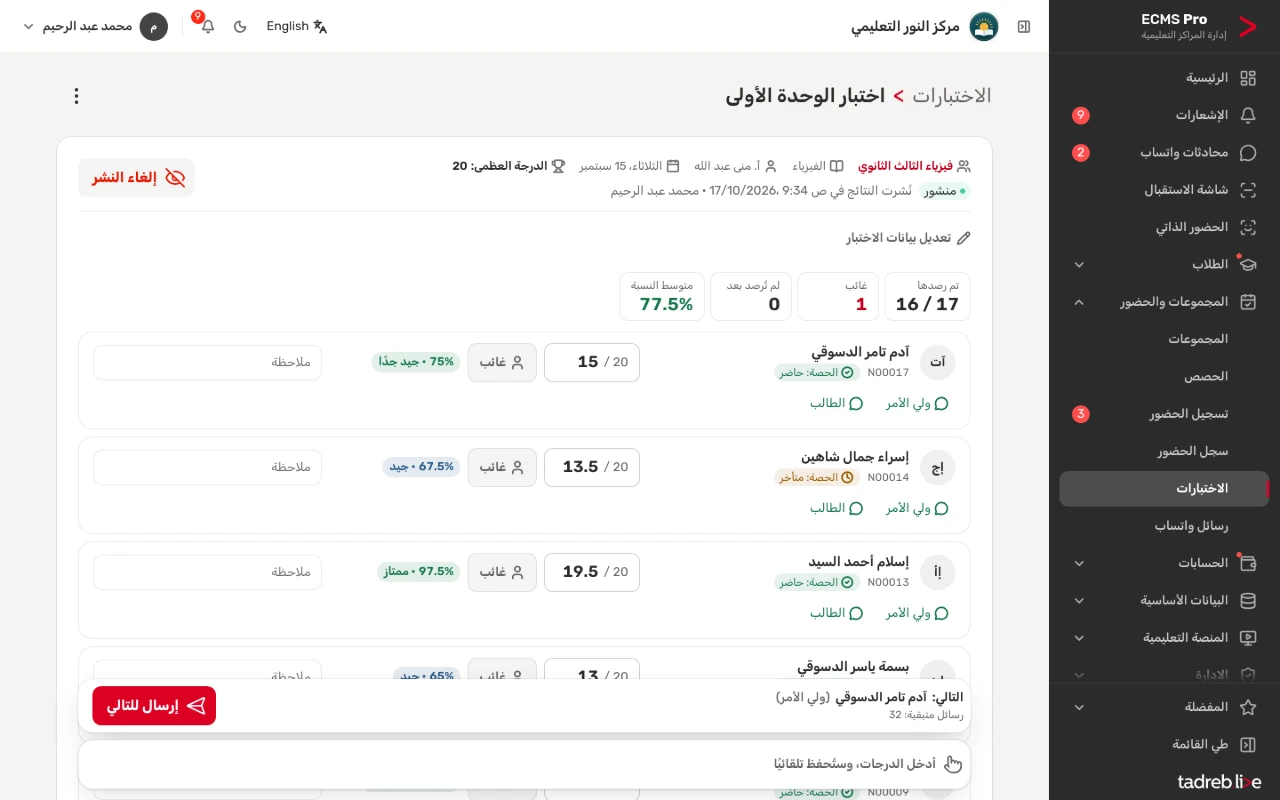Expand المفضلة favorites section
The width and height of the screenshot is (1280, 800).
pos(1164,707)
